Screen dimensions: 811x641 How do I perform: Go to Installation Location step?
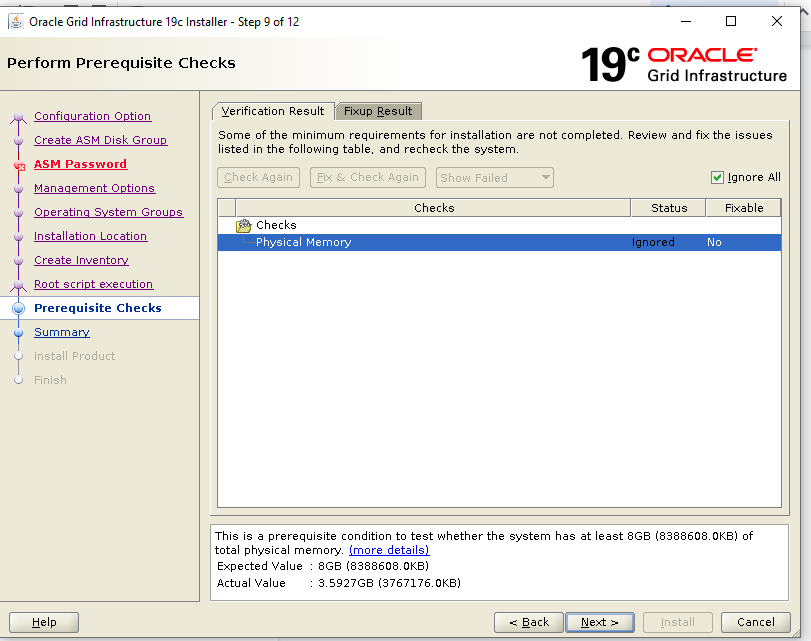(x=91, y=236)
